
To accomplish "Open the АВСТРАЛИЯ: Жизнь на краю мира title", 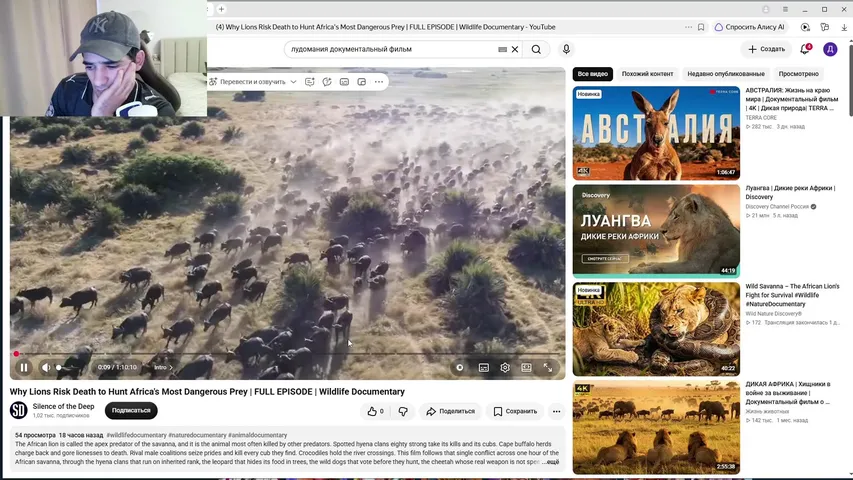I will 792,99.
